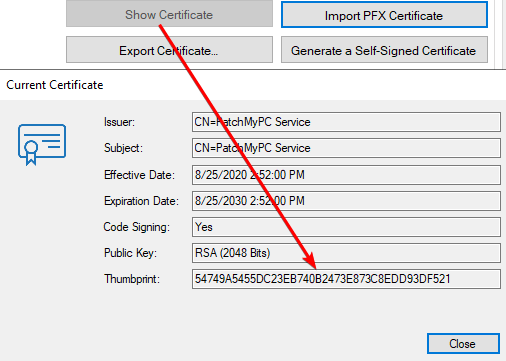Click the certificate ribbon icon
This screenshot has height=361, width=506.
click(x=42, y=145)
